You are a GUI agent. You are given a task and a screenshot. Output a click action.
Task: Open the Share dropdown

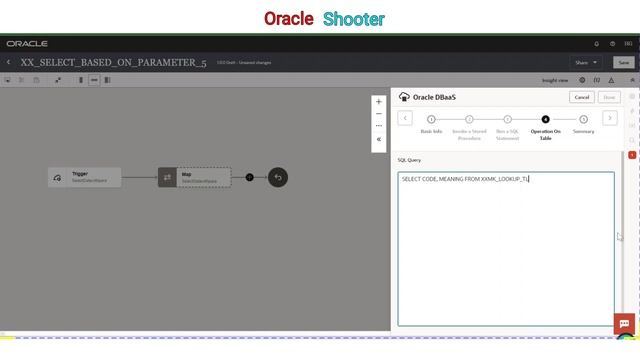pyautogui.click(x=586, y=62)
